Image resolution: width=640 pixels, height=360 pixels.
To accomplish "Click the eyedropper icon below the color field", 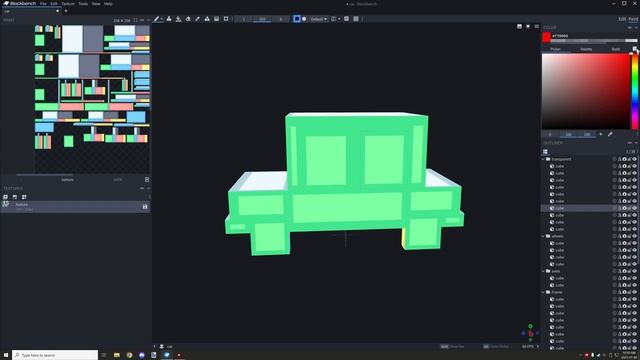I will (610, 134).
